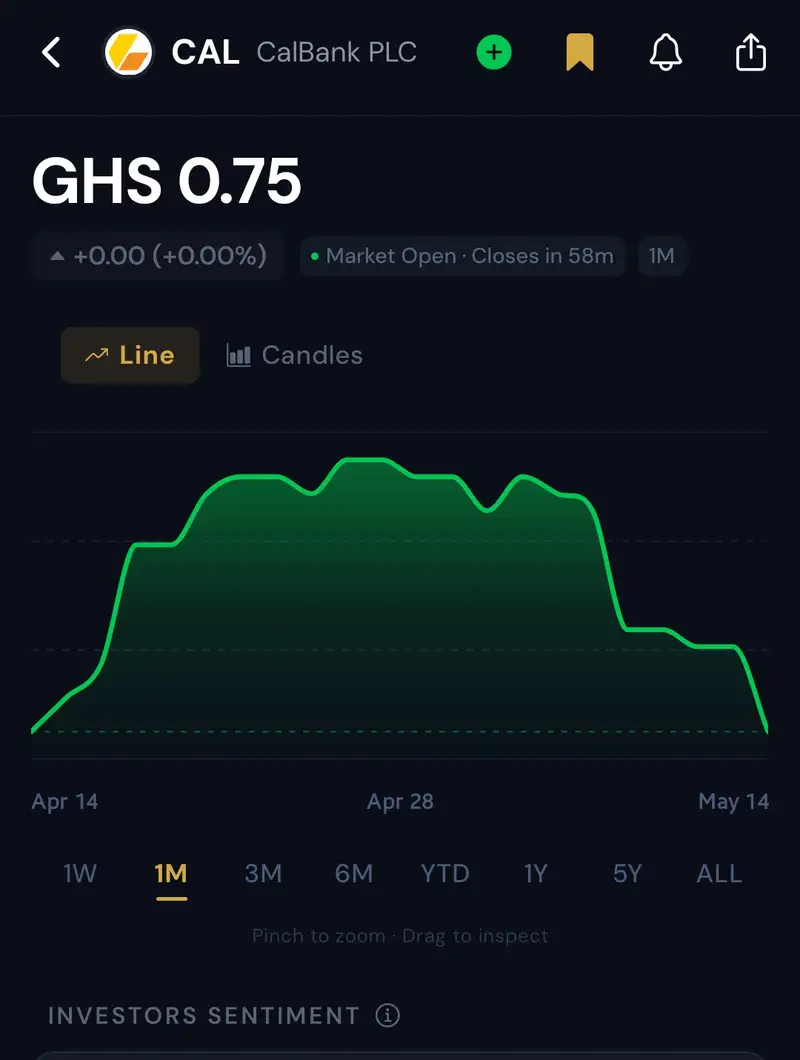Share the stock via share icon
Image resolution: width=800 pixels, height=1060 pixels.
(751, 52)
